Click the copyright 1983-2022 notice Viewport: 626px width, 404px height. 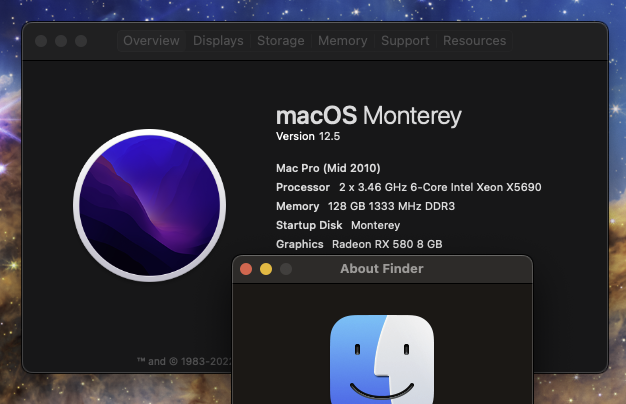pyautogui.click(x=184, y=361)
